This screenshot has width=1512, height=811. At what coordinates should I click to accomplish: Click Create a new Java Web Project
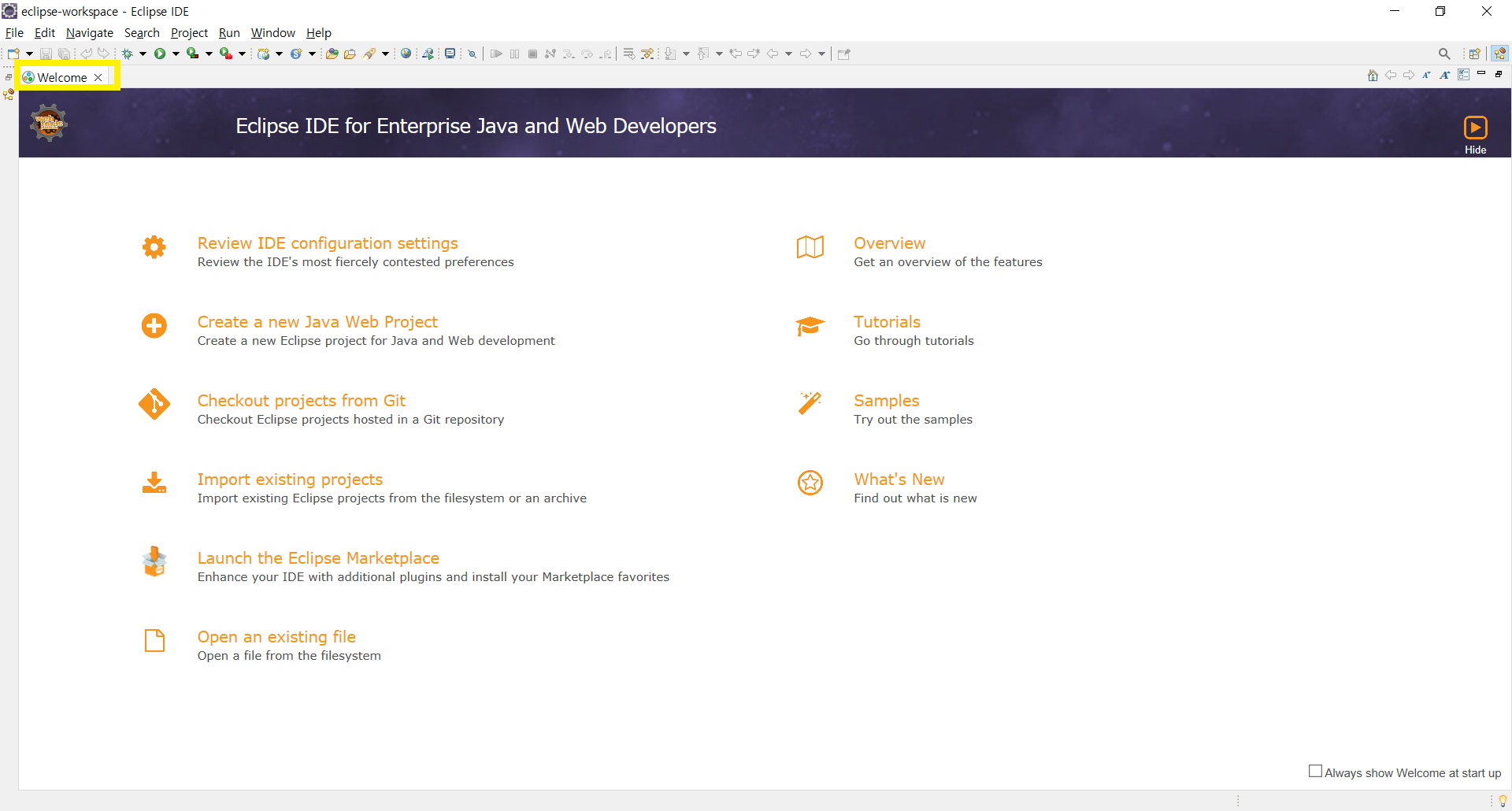click(x=317, y=322)
